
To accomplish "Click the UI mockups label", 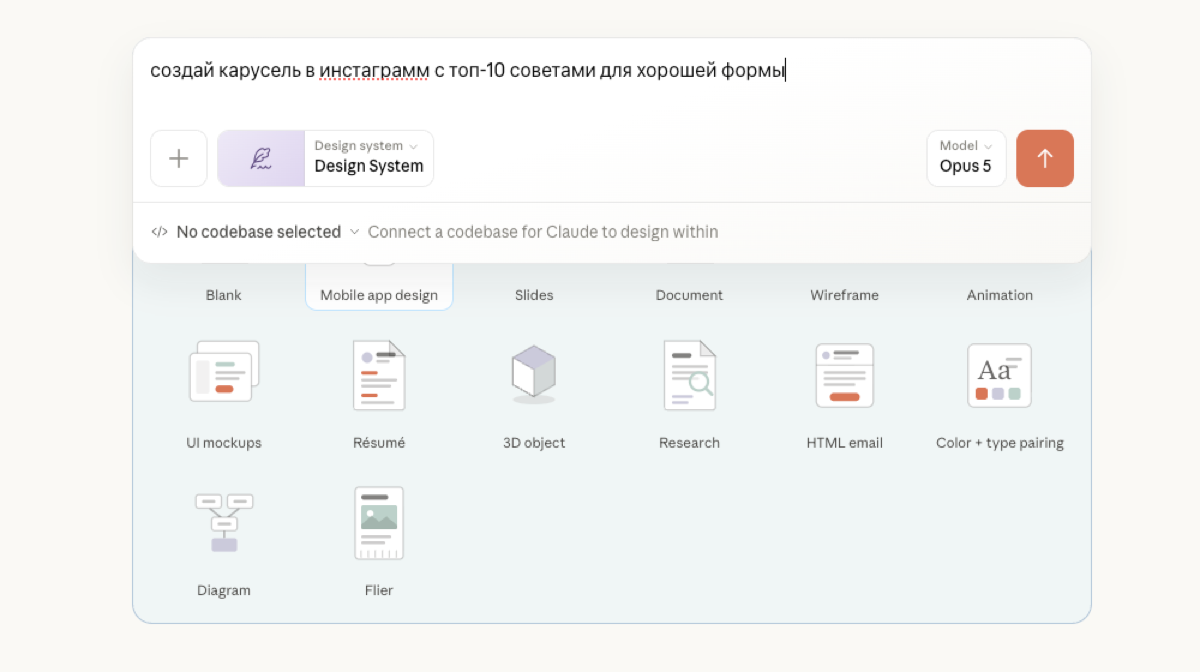I will (x=224, y=443).
